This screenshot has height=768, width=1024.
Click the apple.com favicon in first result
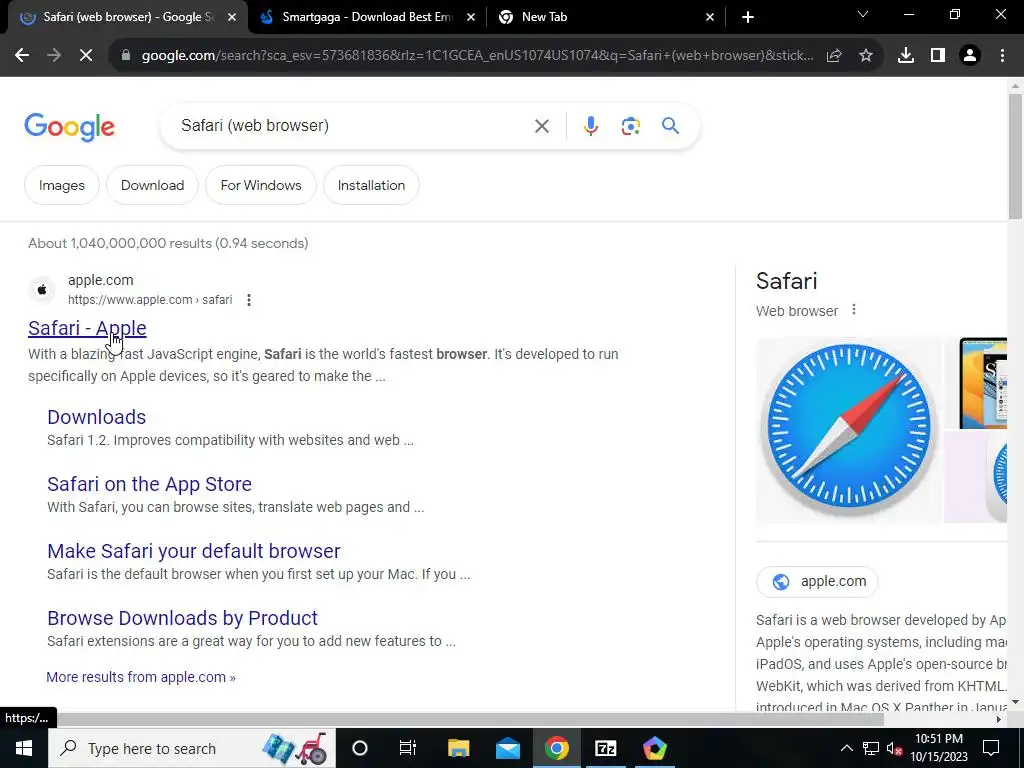(42, 289)
